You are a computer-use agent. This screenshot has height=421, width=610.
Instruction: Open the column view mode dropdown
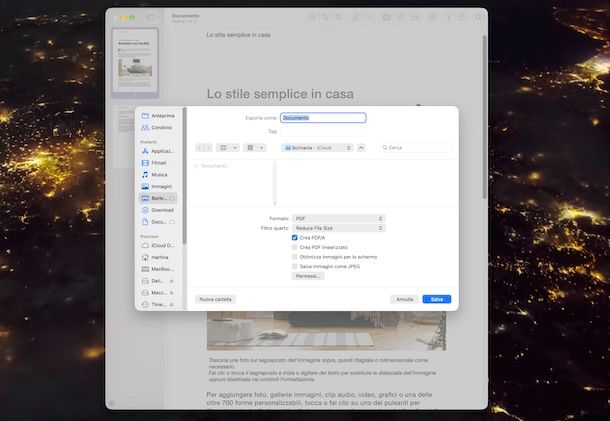(x=228, y=148)
